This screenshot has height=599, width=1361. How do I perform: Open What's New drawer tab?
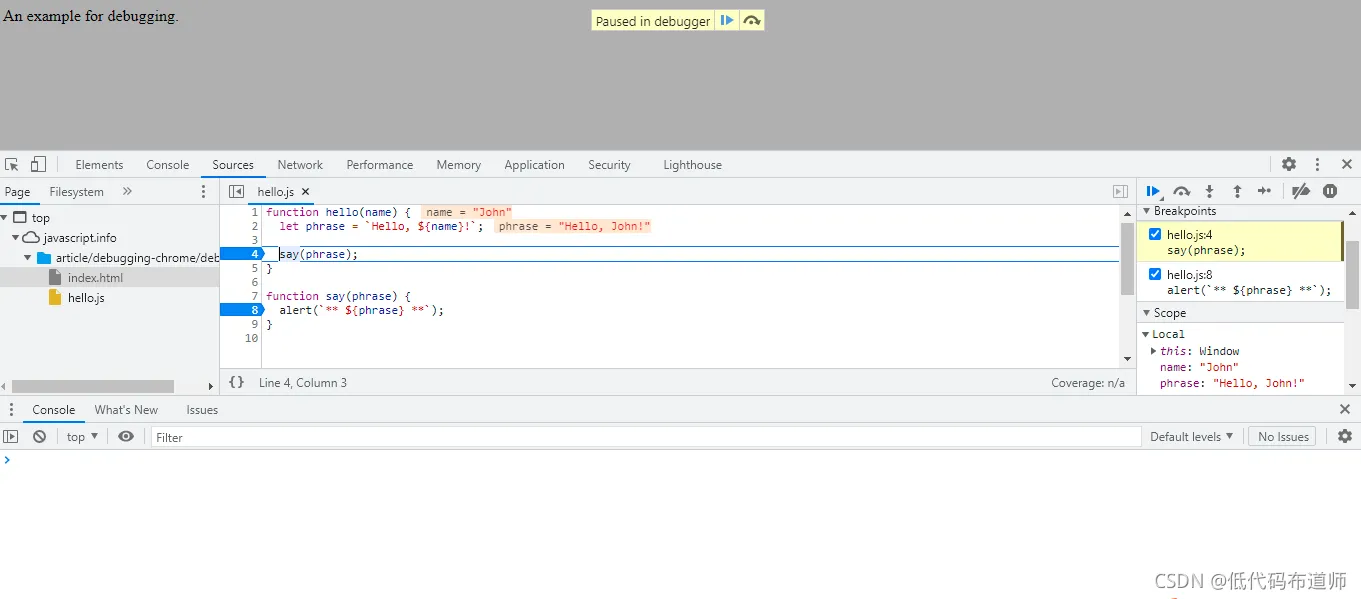(x=126, y=410)
